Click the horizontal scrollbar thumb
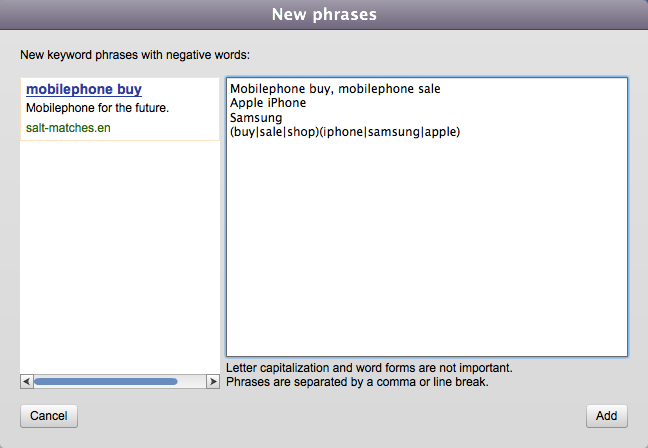Image resolution: width=648 pixels, height=448 pixels. 106,381
